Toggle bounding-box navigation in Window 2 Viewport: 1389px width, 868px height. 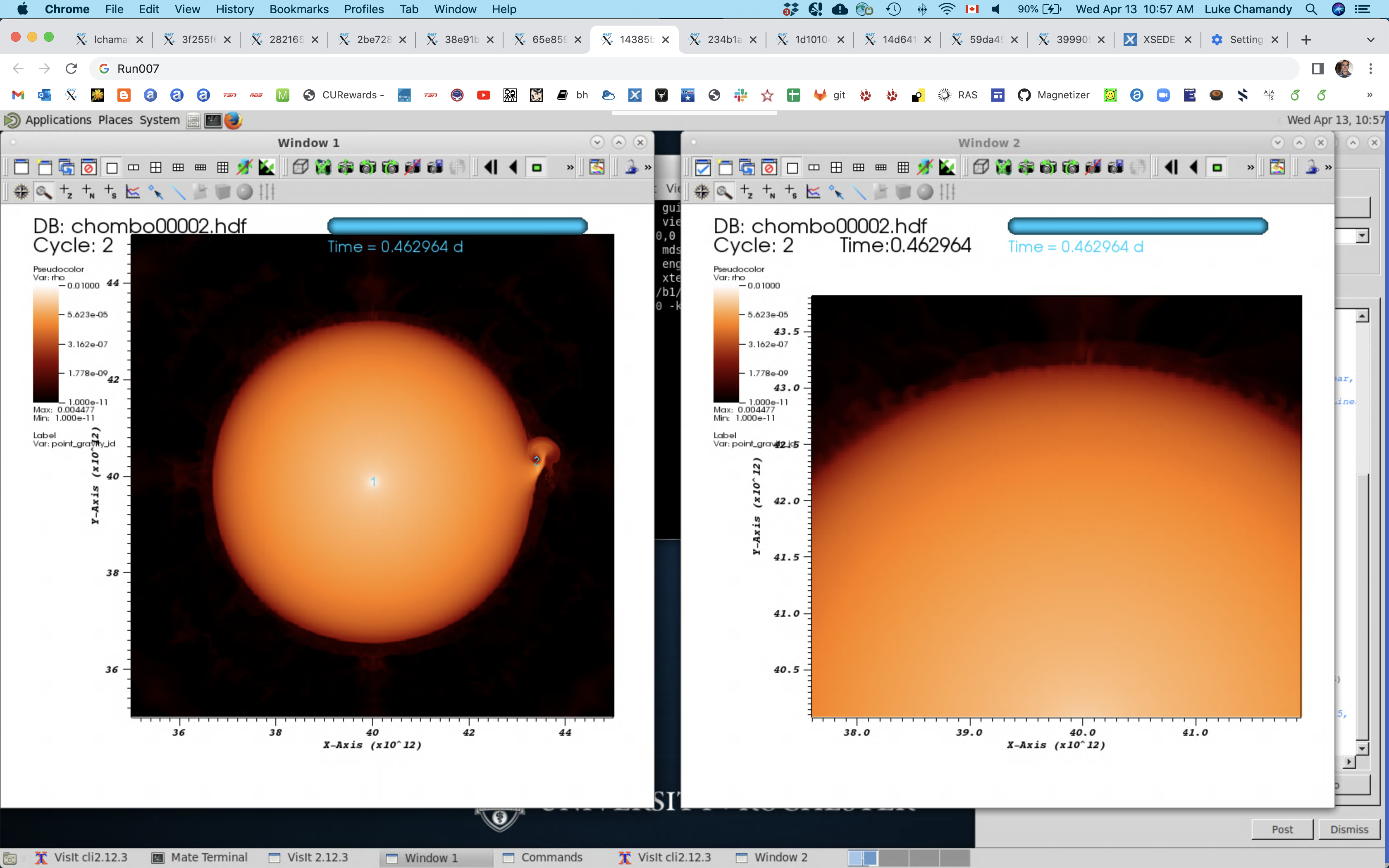981,167
